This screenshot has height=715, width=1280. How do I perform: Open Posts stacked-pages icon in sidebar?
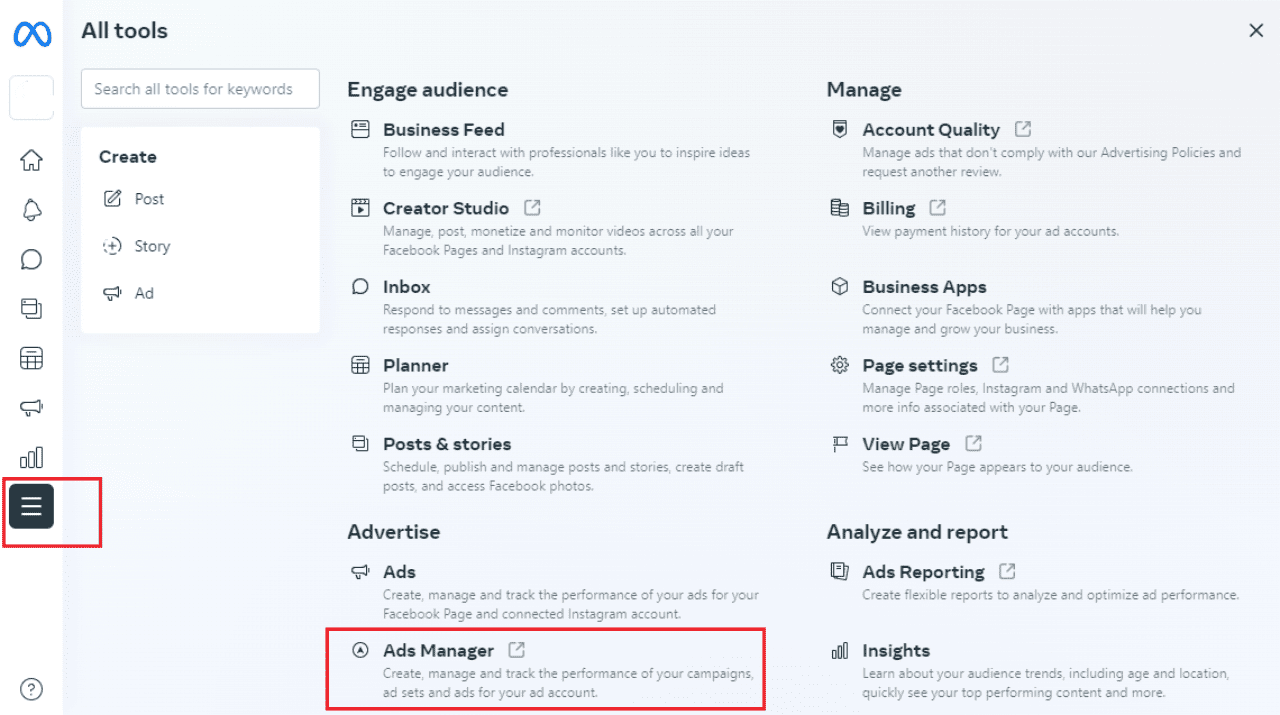[32, 309]
